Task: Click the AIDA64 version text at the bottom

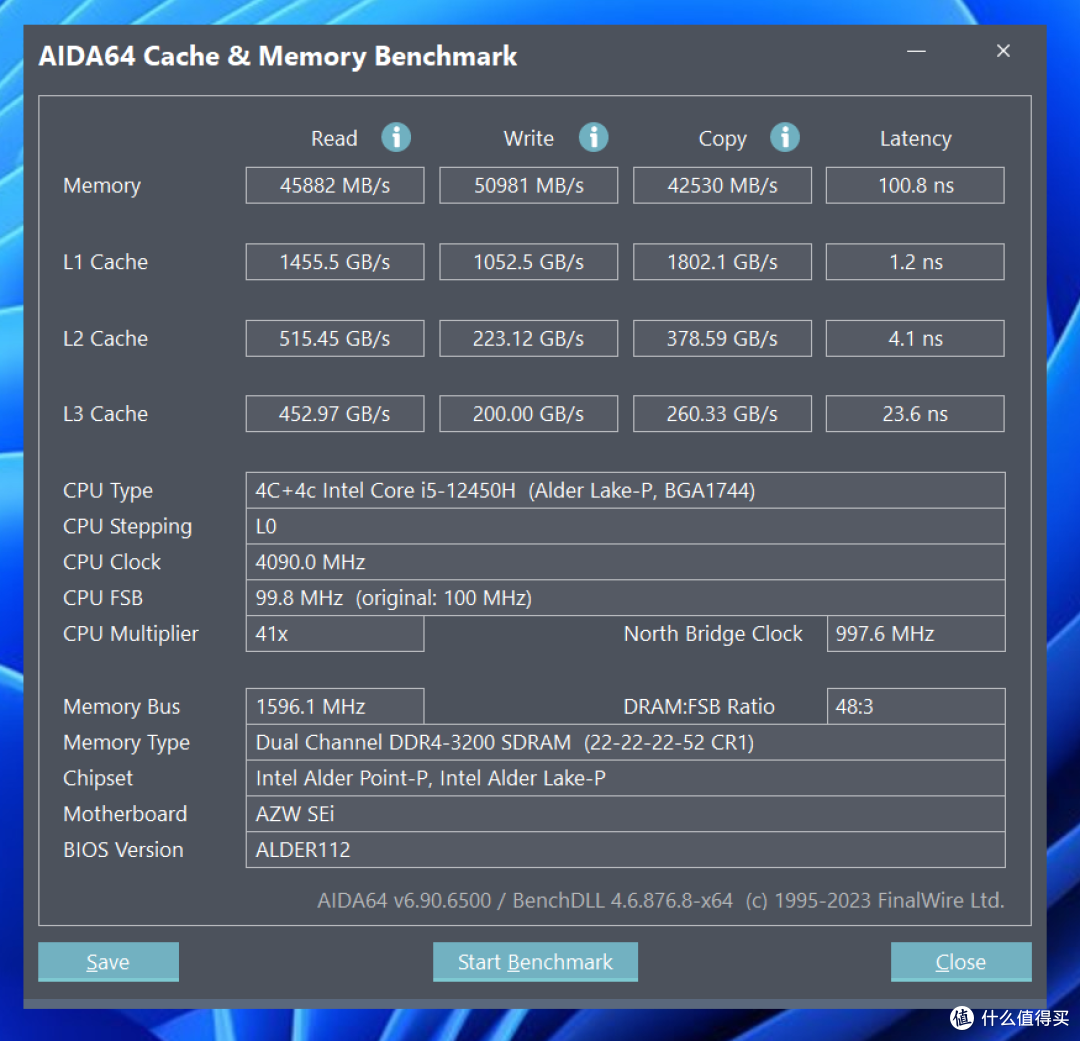Action: point(661,900)
